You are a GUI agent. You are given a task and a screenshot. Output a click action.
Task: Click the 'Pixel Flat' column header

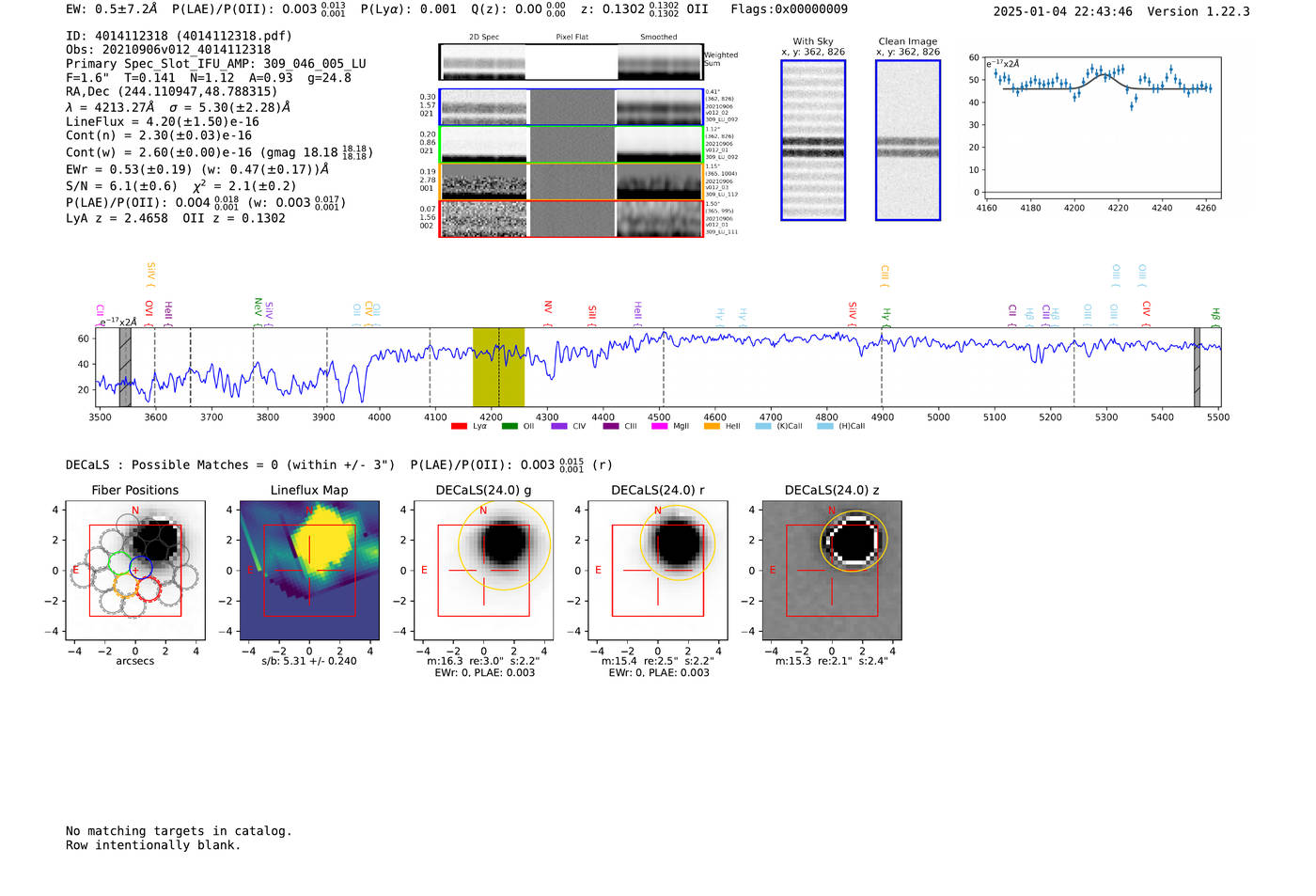572,38
